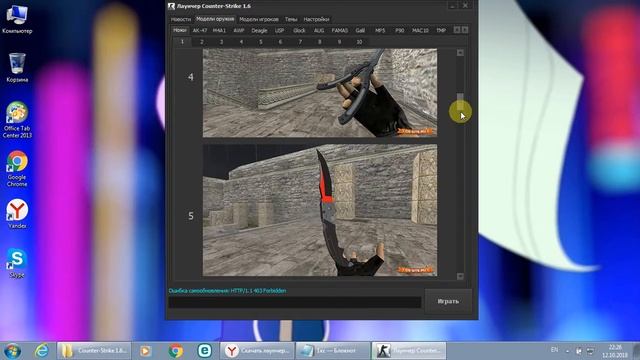
Task: Go to model page 9
Action: (339, 42)
